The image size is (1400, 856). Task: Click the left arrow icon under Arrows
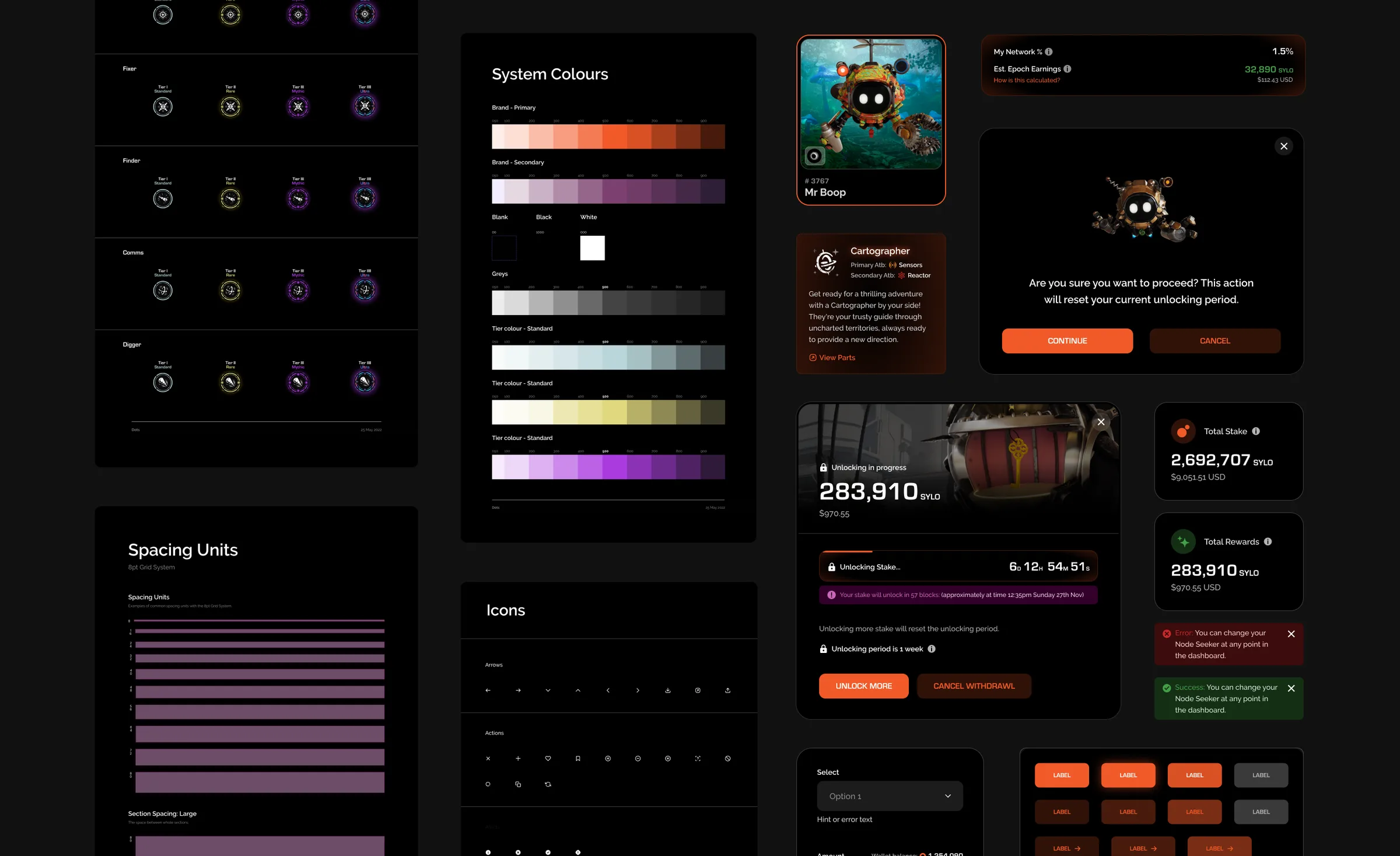pyautogui.click(x=488, y=690)
